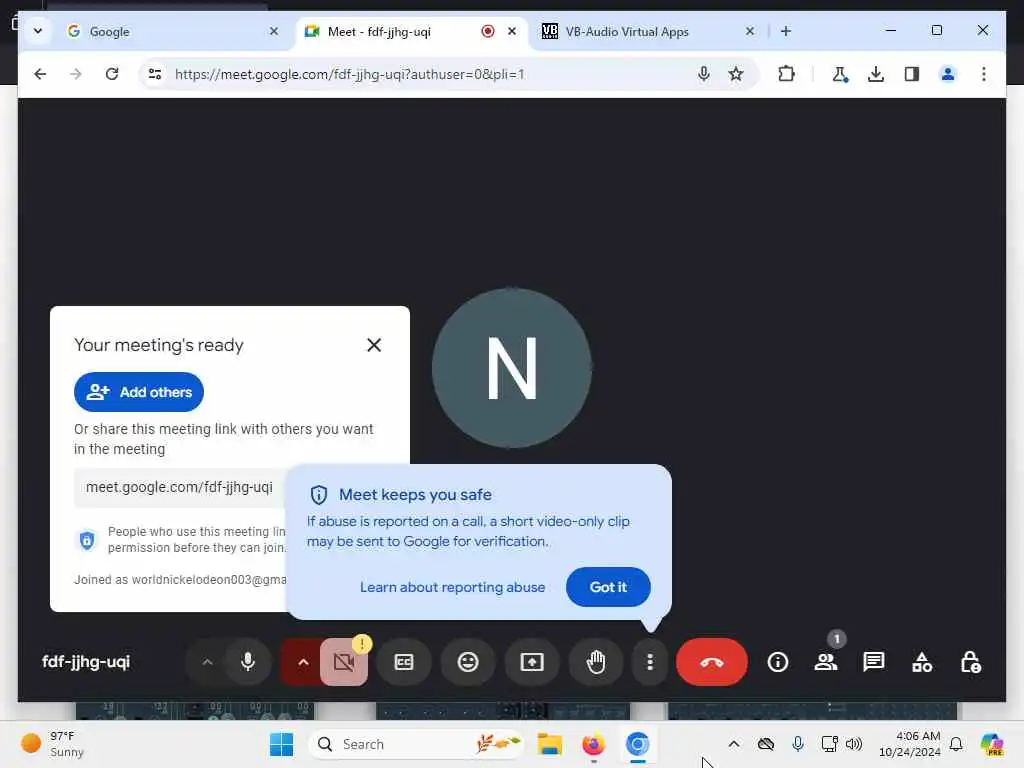This screenshot has height=768, width=1024.
Task: Click the N participant avatar
Action: [x=511, y=368]
